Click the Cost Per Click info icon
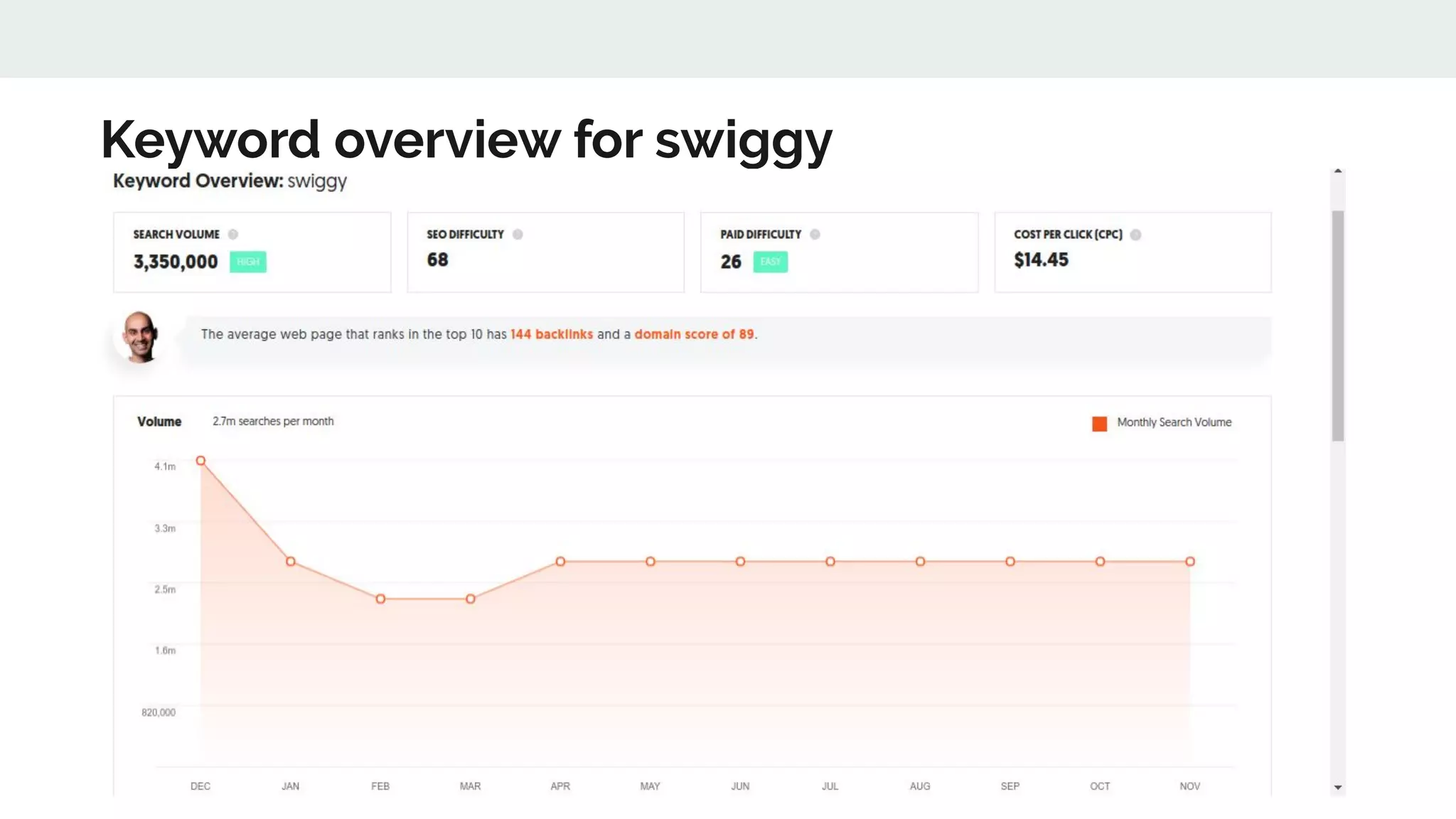Viewport: 1456px width, 819px height. (1135, 235)
